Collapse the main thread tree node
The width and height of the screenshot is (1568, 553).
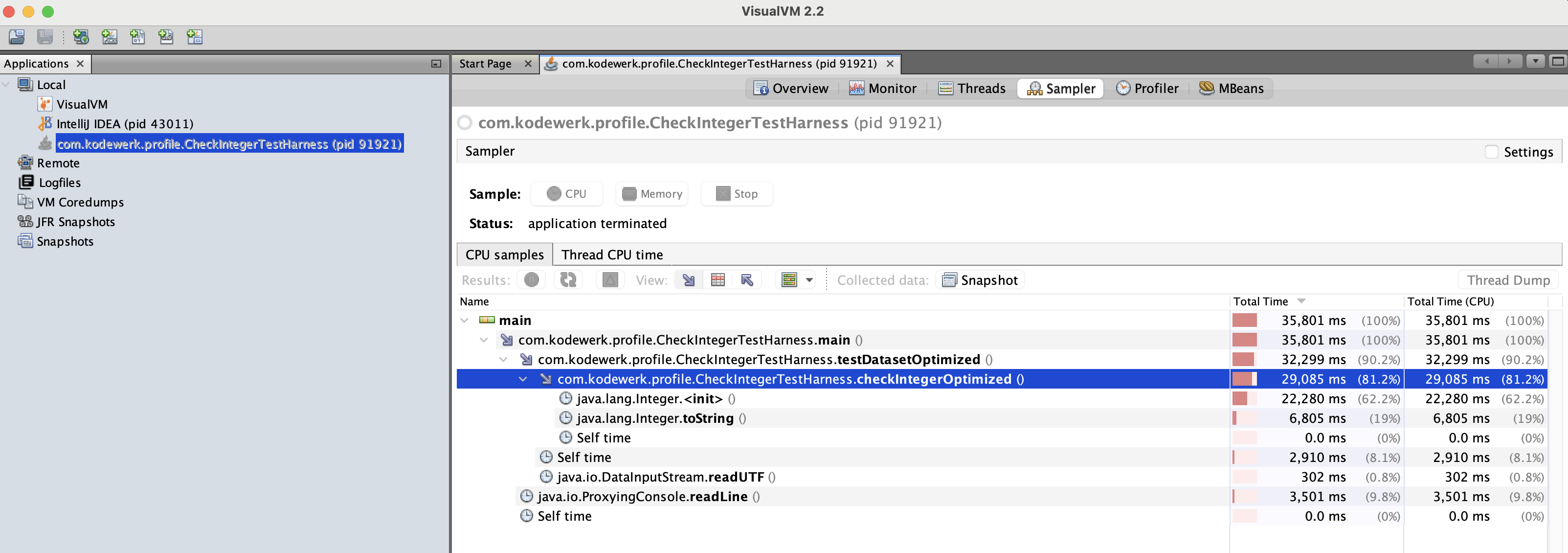465,321
